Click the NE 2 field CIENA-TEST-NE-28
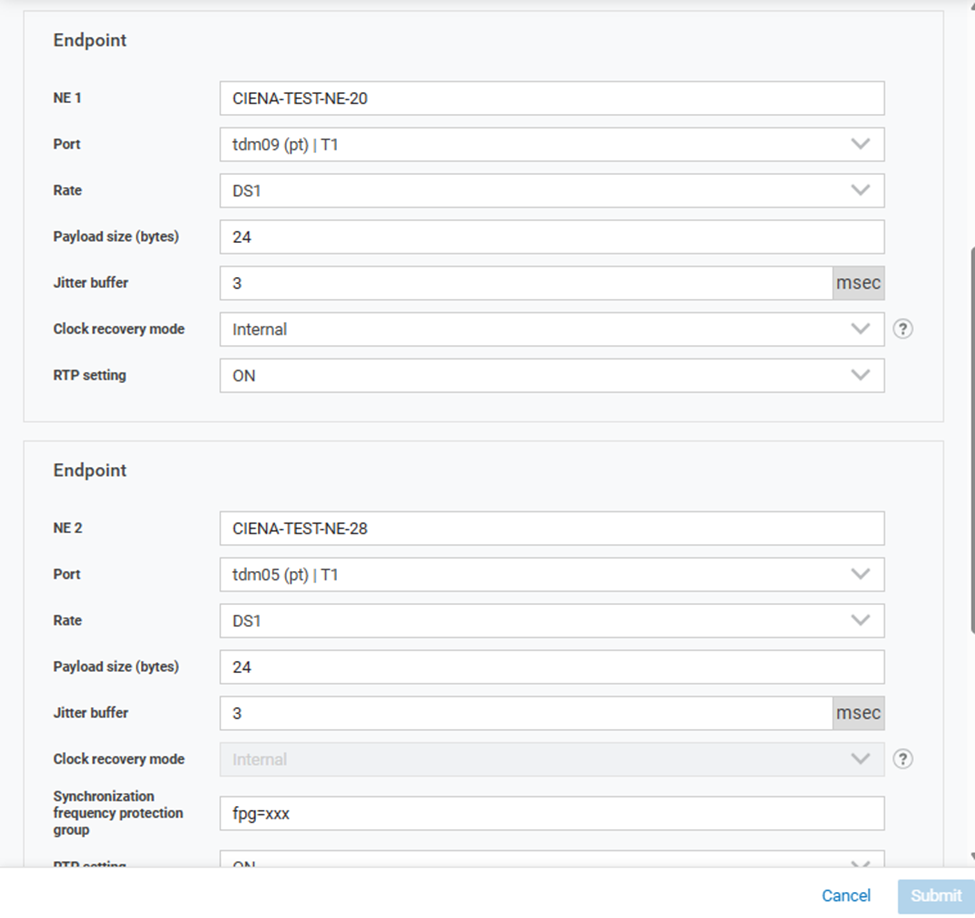 click(x=552, y=528)
